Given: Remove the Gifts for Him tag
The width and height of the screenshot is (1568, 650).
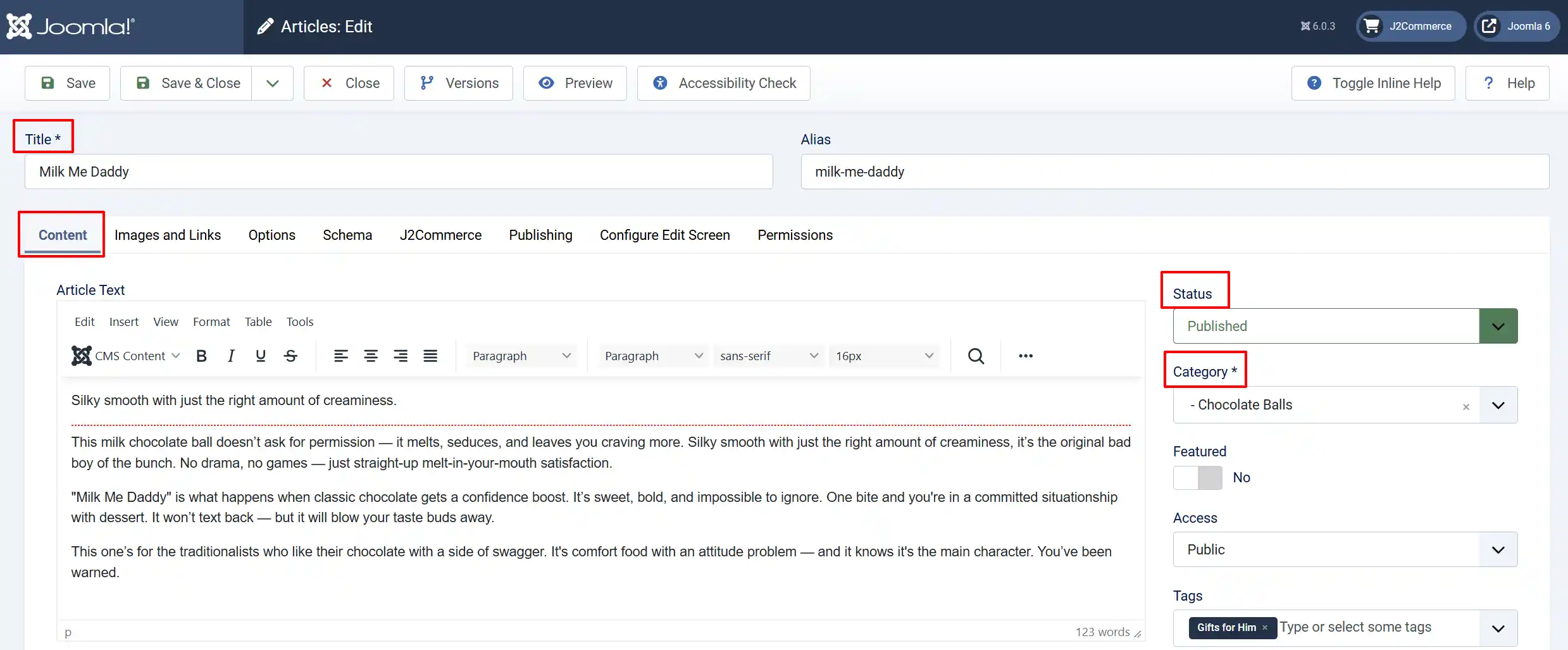Looking at the screenshot, I should [x=1265, y=628].
